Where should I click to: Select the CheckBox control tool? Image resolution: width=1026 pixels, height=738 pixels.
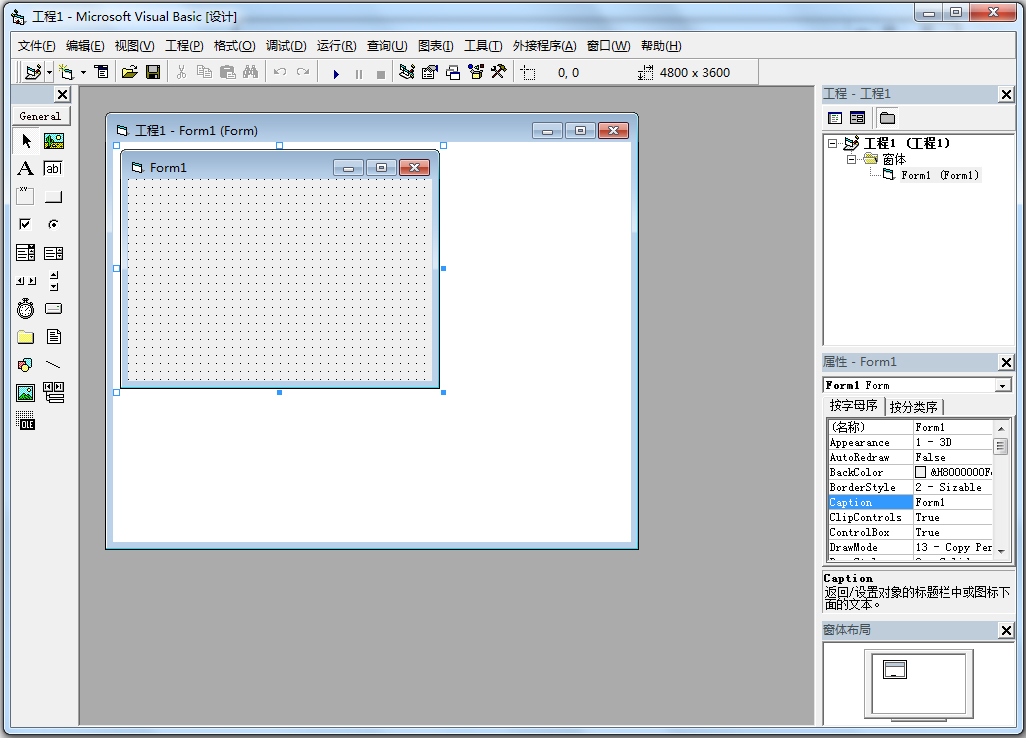point(25,223)
